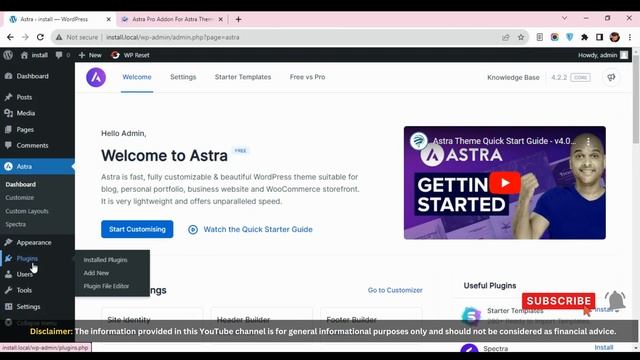Open Watch the Quick Starter Guide link
Viewport: 640px width, 360px height.
(x=250, y=229)
